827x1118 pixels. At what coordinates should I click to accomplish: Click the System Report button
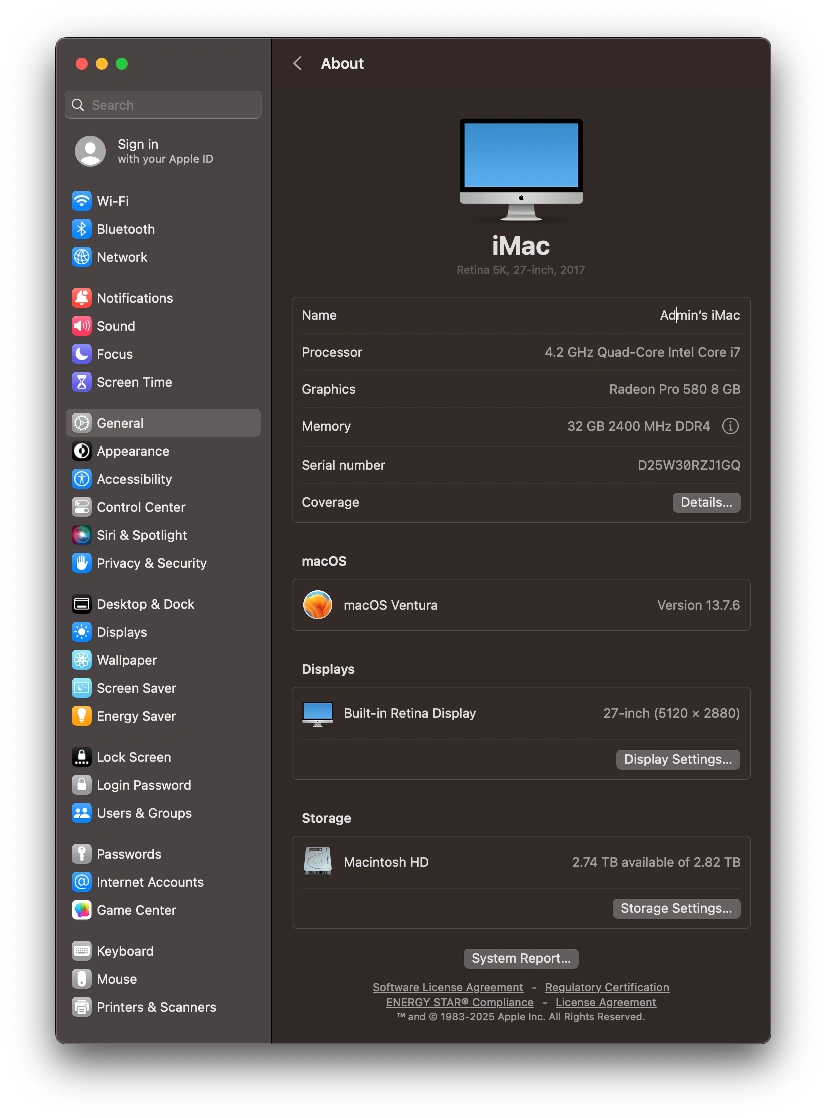point(521,958)
